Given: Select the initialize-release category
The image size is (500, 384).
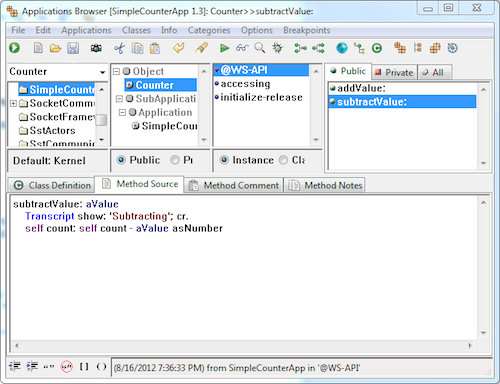Looking at the screenshot, I should click(261, 97).
